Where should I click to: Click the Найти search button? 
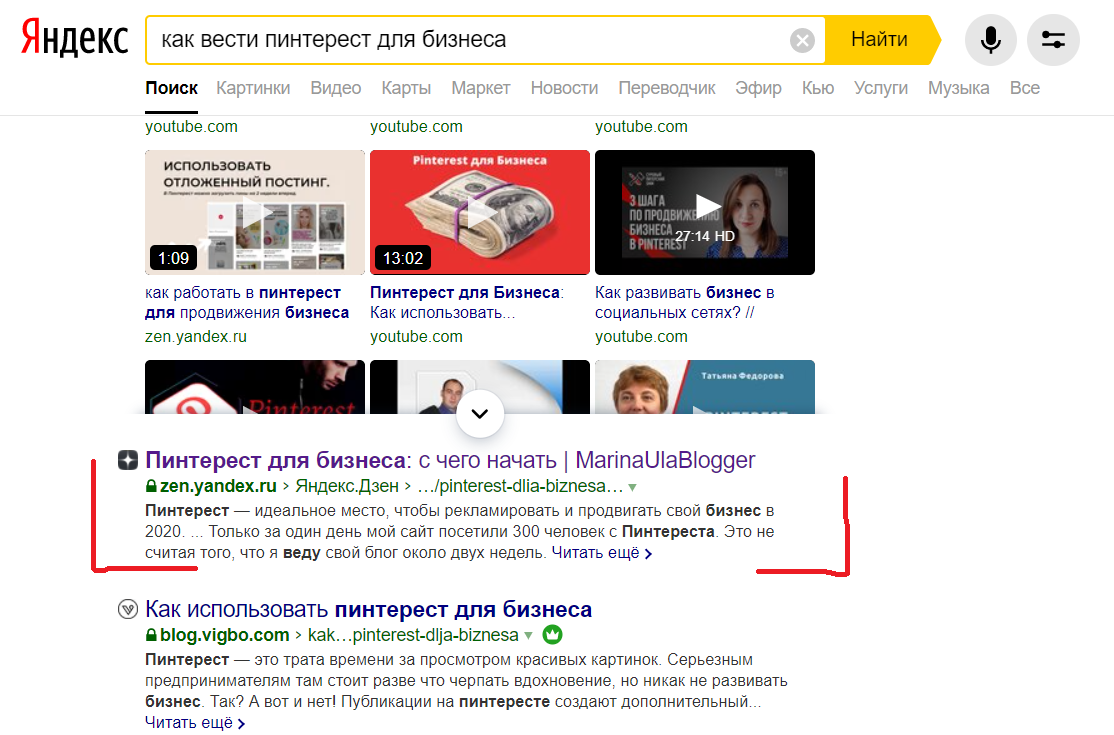tap(881, 40)
